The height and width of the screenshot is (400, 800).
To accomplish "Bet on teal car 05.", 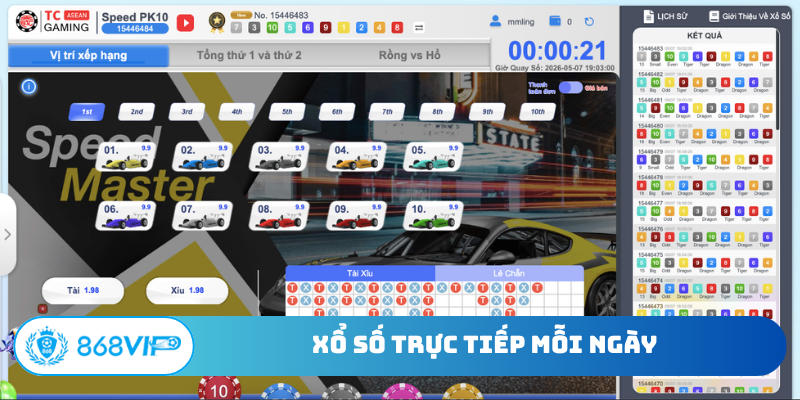I will point(433,157).
